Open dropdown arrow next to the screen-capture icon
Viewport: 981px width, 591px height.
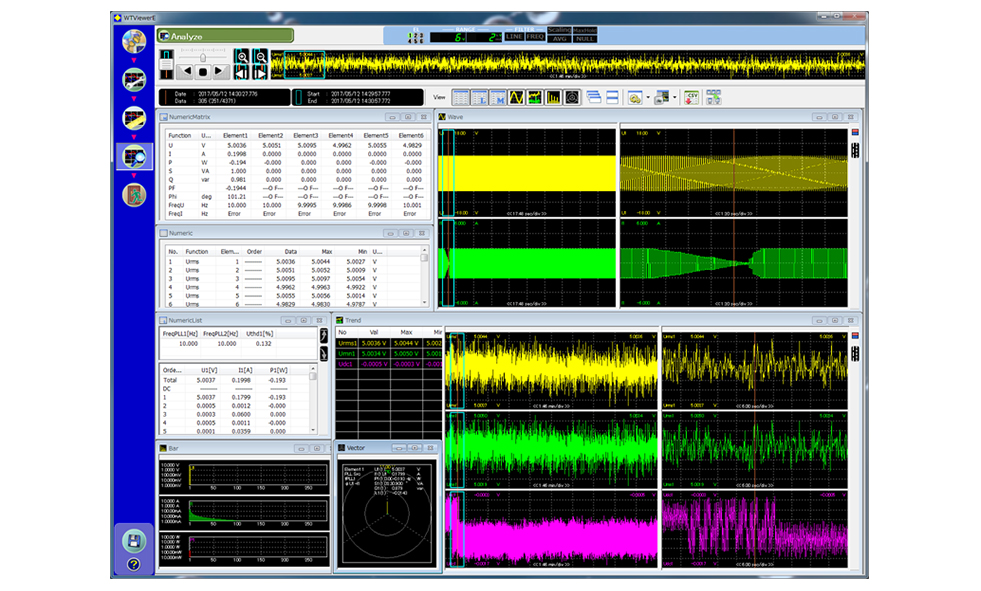tap(676, 98)
